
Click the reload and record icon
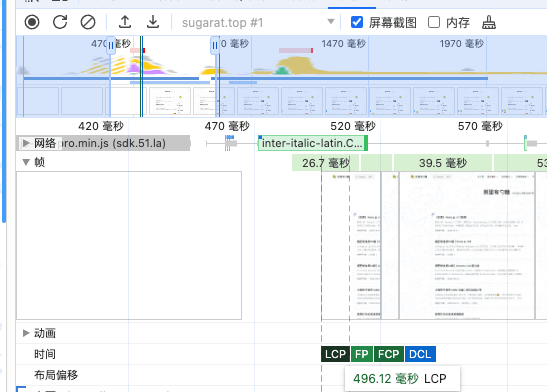(x=60, y=22)
